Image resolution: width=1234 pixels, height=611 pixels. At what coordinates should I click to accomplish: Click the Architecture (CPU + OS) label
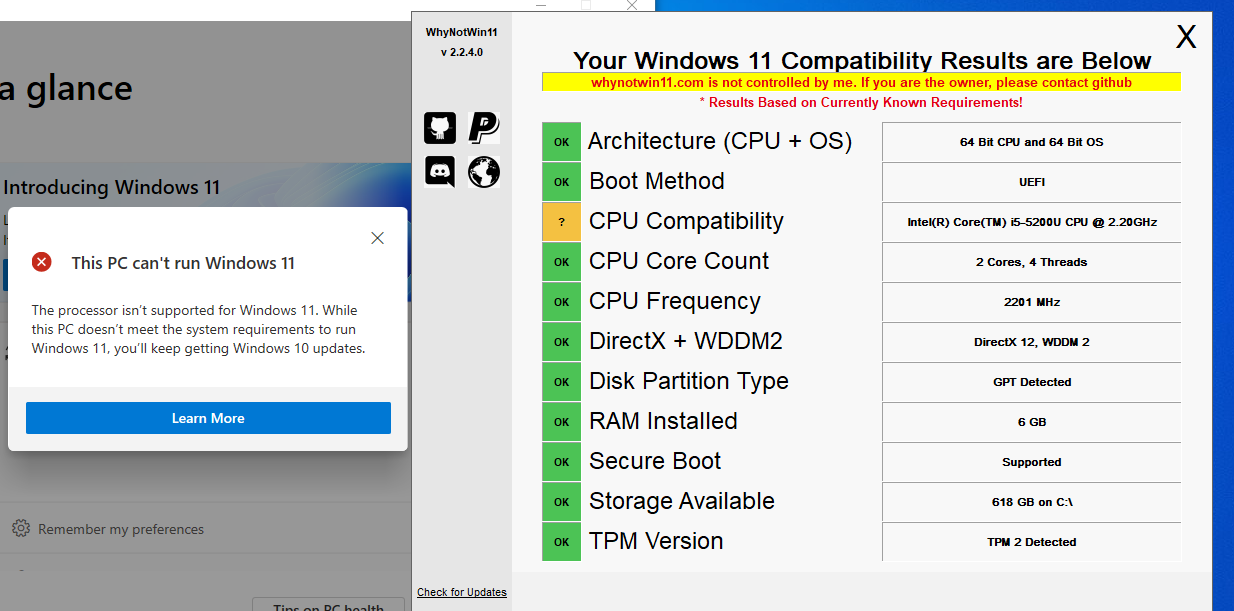coord(720,141)
